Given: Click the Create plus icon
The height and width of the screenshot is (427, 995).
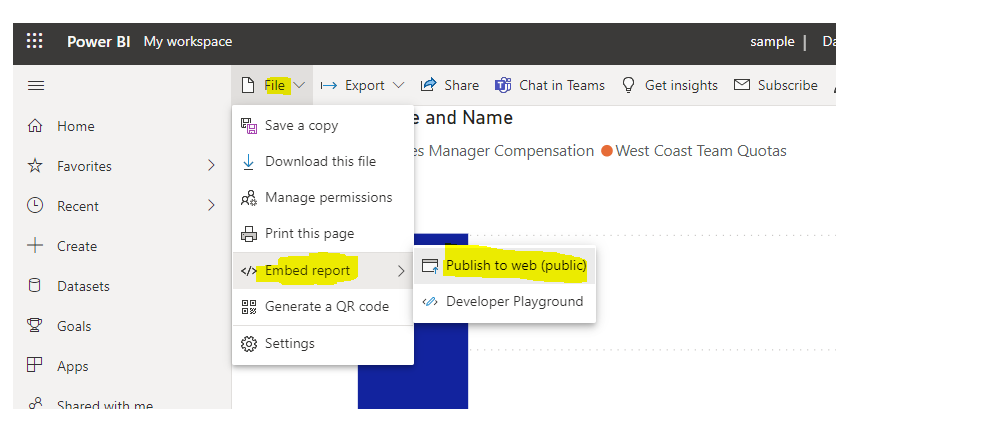Looking at the screenshot, I should click(35, 246).
